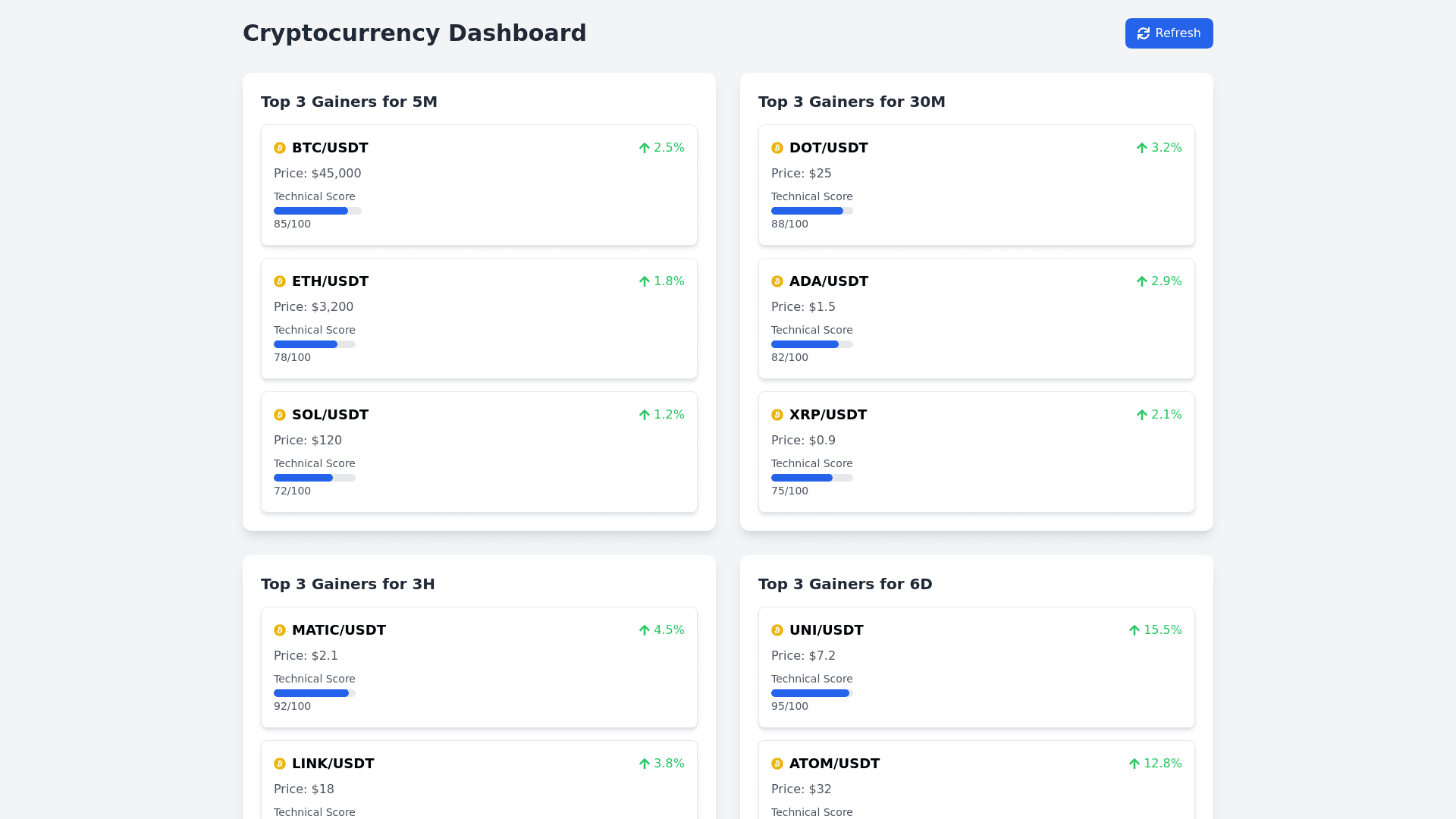Click the coin icon beside DOT/USDT
This screenshot has width=1456, height=819.
pyautogui.click(x=777, y=148)
